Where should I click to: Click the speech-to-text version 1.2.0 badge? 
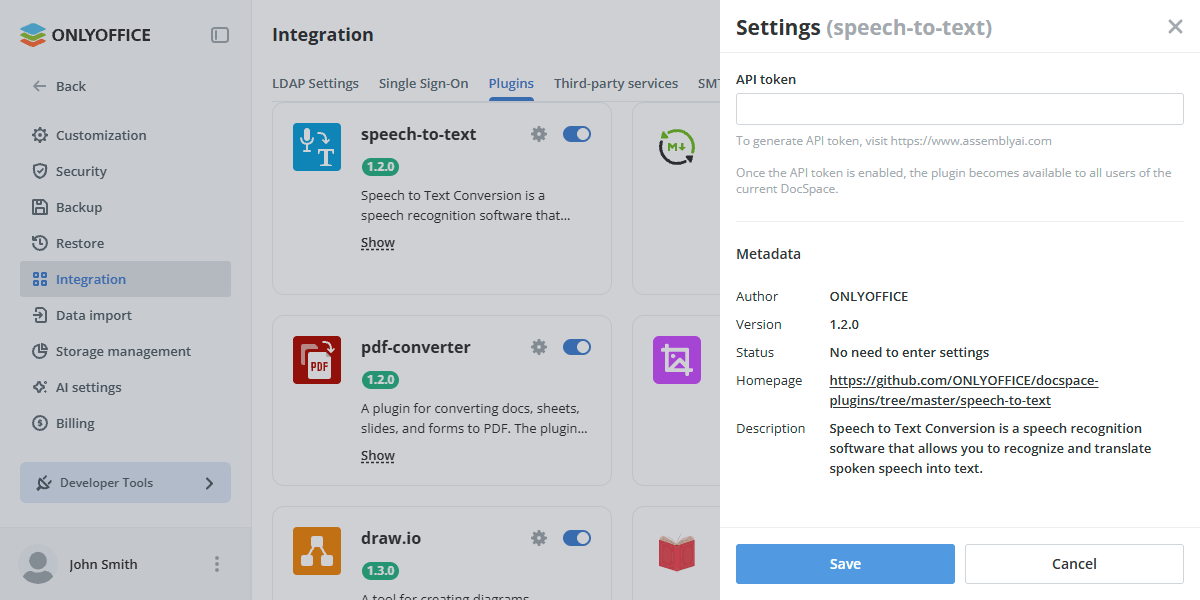pos(380,167)
